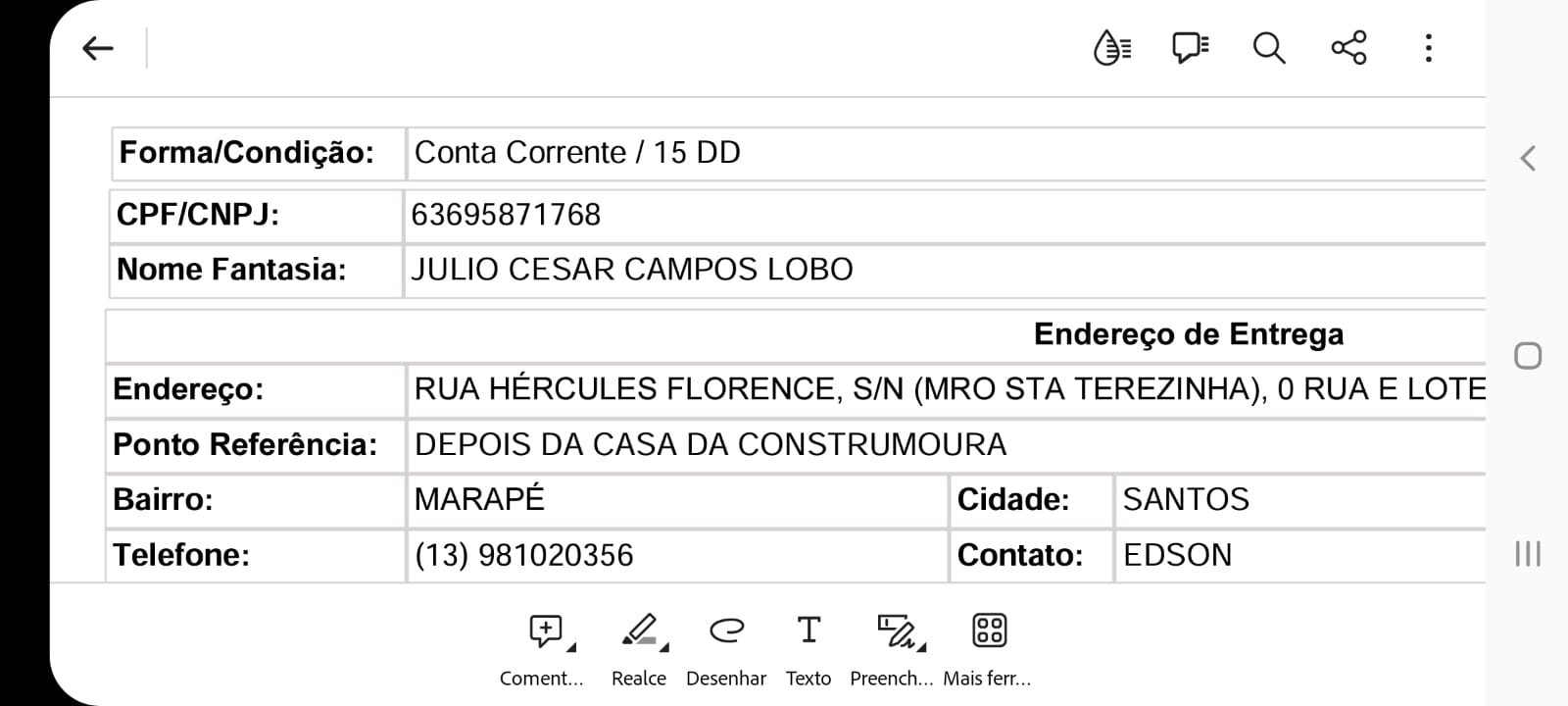Open Mais ferramentas grid
The height and width of the screenshot is (706, 1568).
click(x=989, y=631)
